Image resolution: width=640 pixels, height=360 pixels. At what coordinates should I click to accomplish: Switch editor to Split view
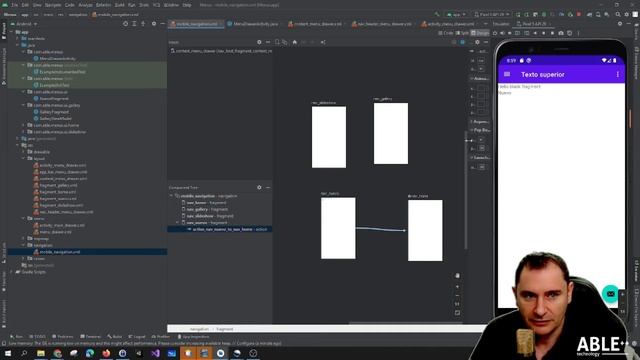(462, 33)
